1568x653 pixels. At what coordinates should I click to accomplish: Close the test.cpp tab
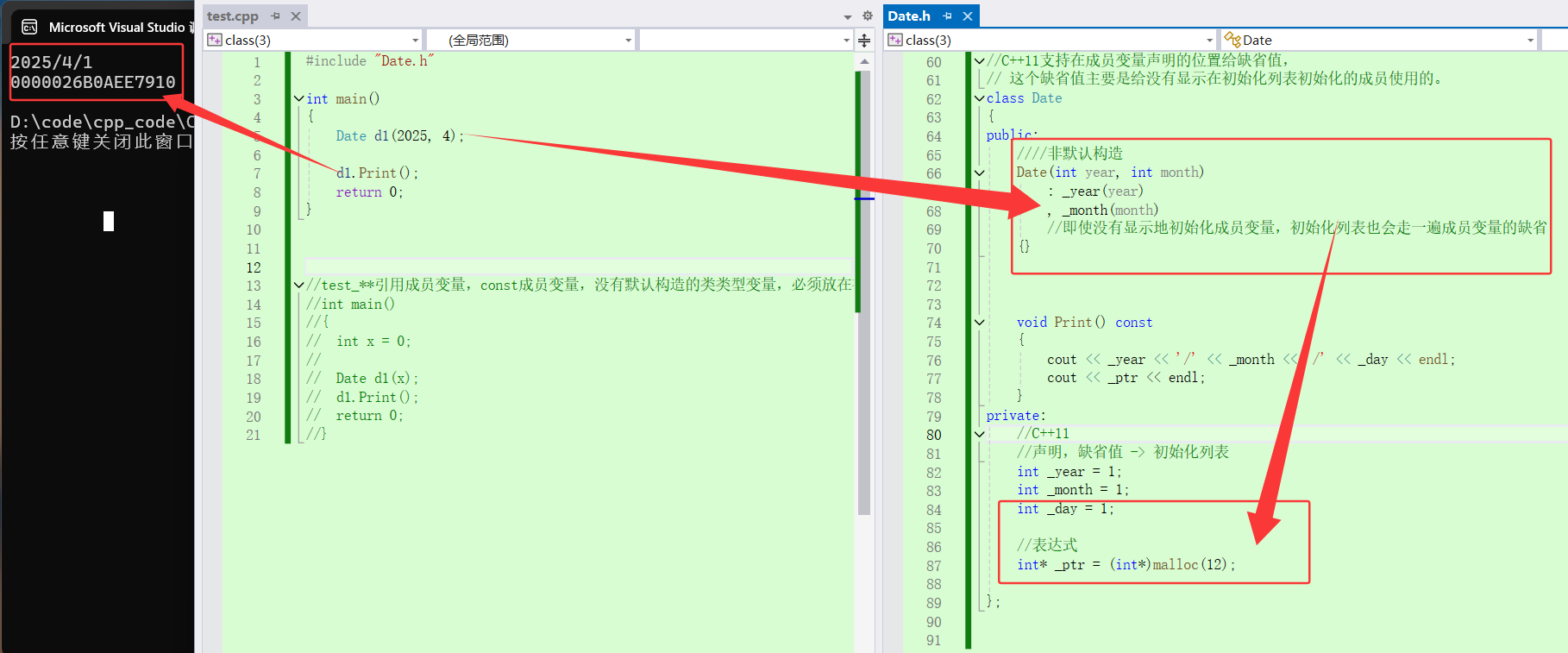tap(296, 16)
